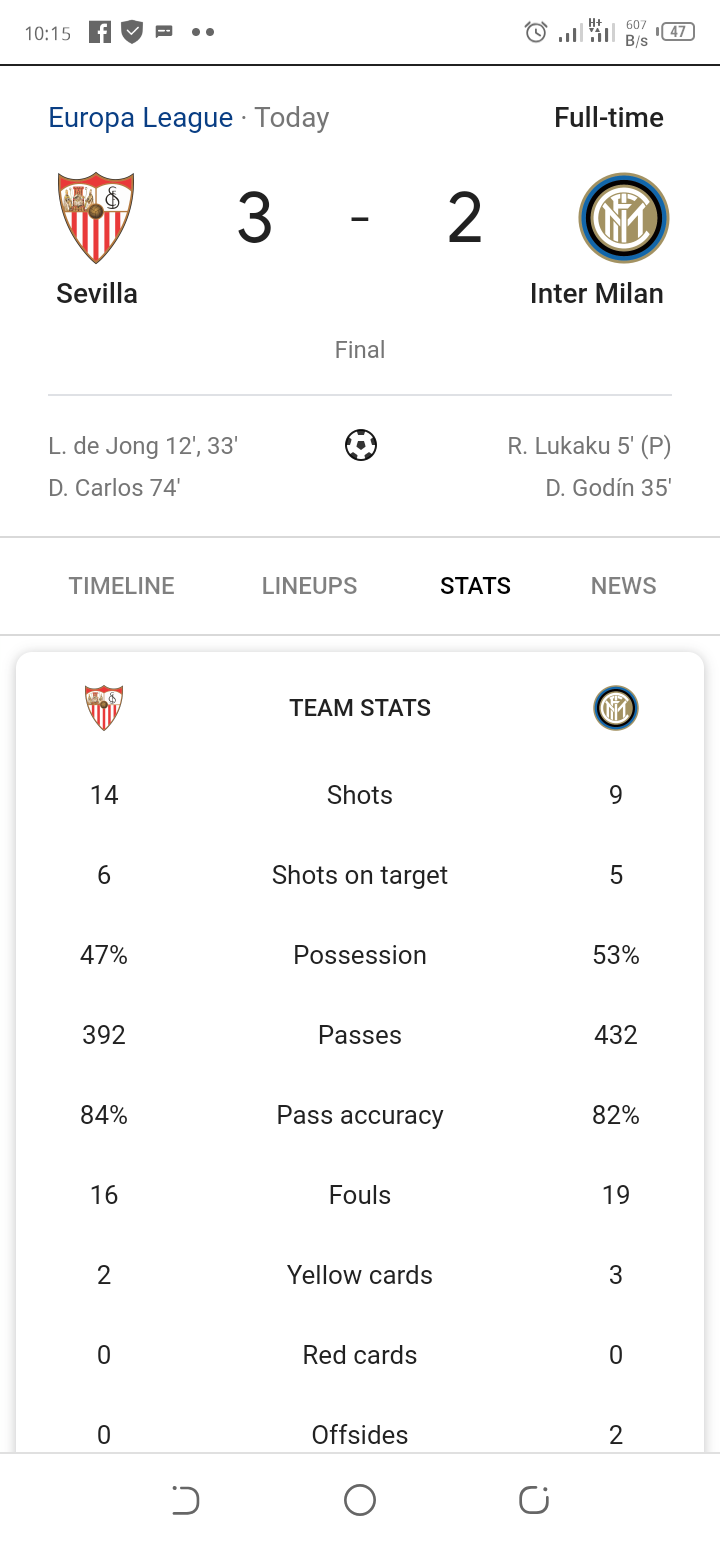Tap the Sevilla team name
720x1548 pixels.
click(x=97, y=294)
